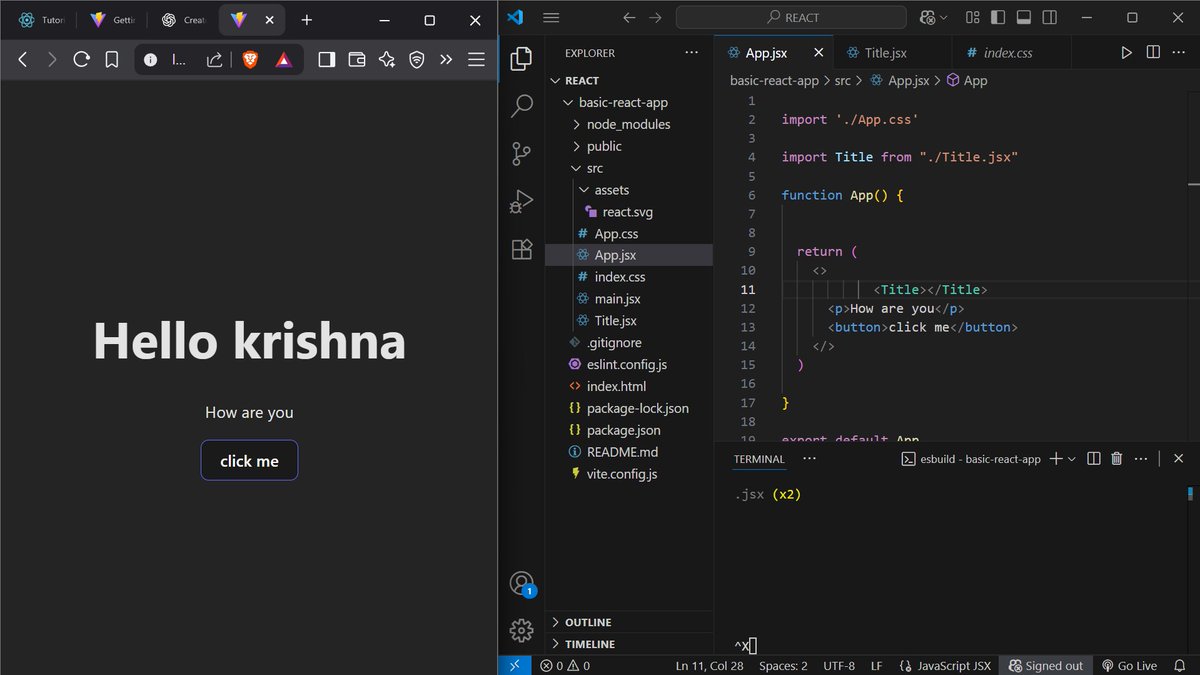Collapse the basic-react-app folder
Image resolution: width=1200 pixels, height=675 pixels.
click(x=629, y=103)
